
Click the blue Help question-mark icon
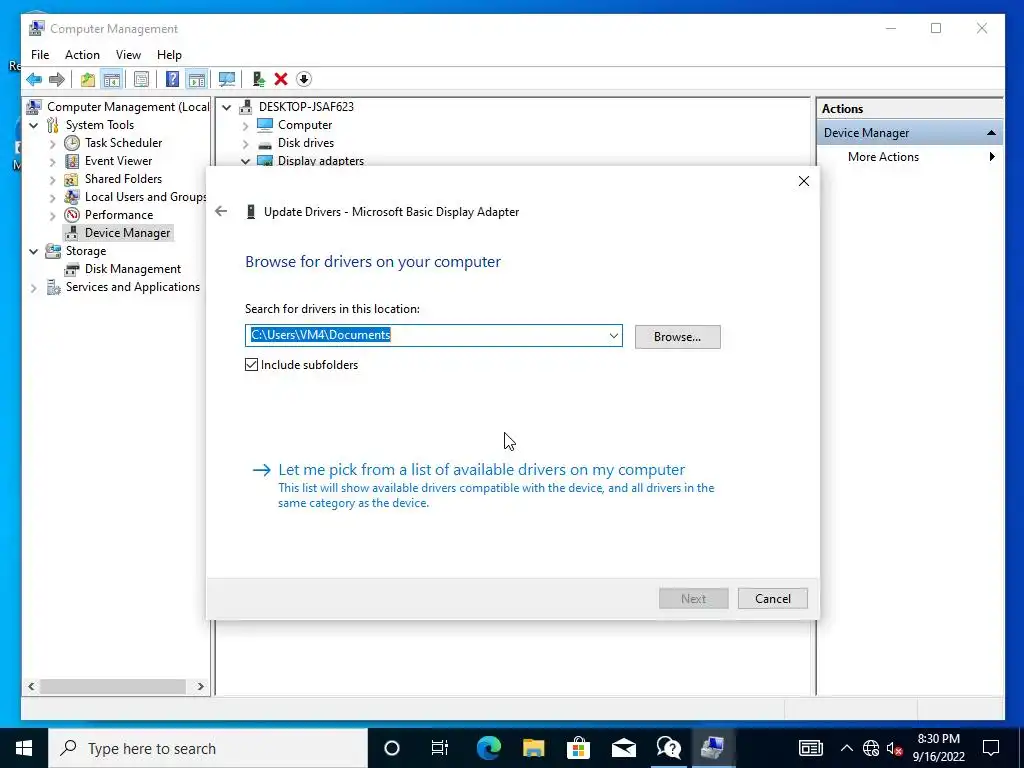[x=172, y=80]
